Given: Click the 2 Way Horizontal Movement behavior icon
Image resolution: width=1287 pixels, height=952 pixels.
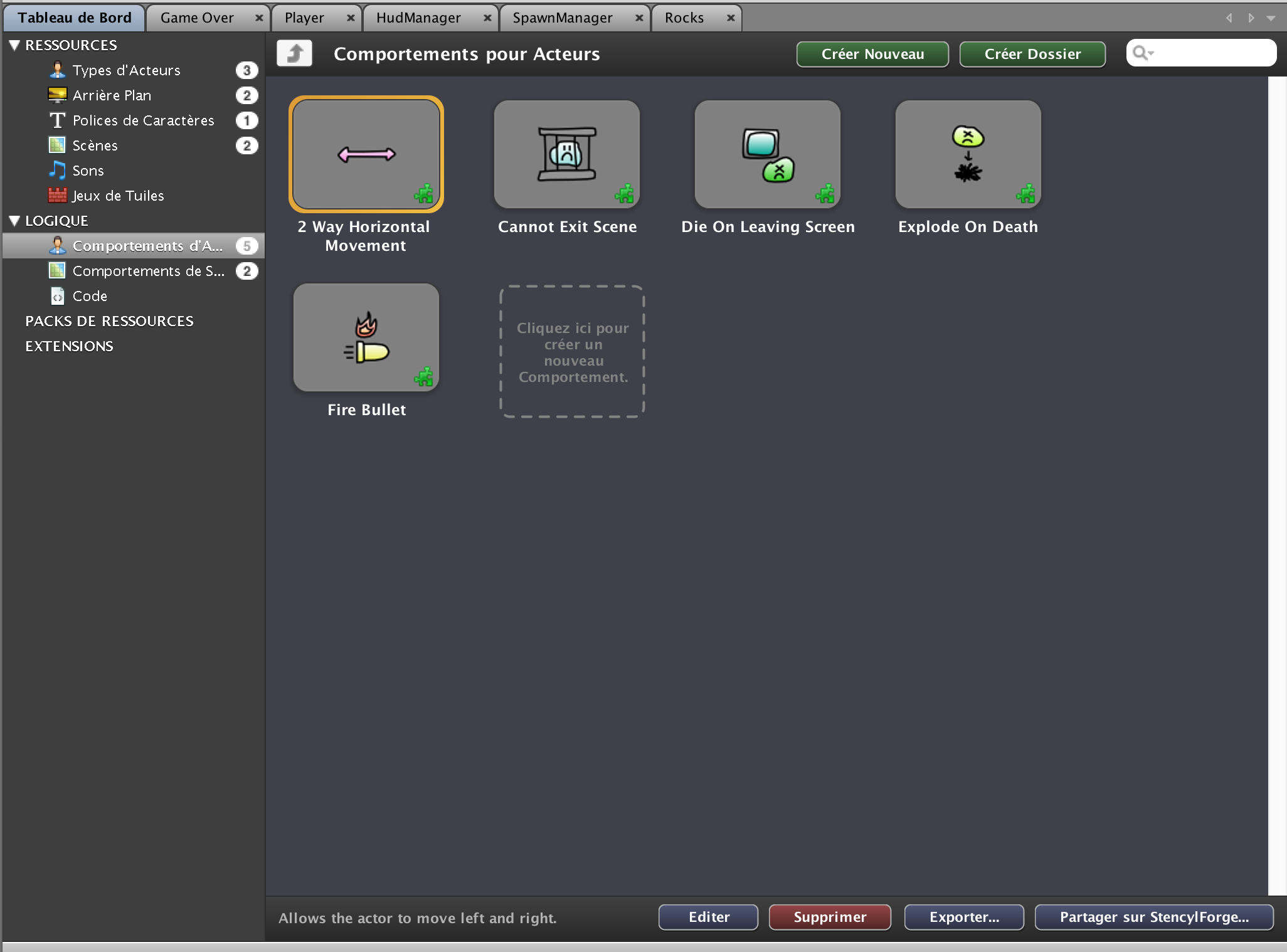Looking at the screenshot, I should [x=366, y=154].
